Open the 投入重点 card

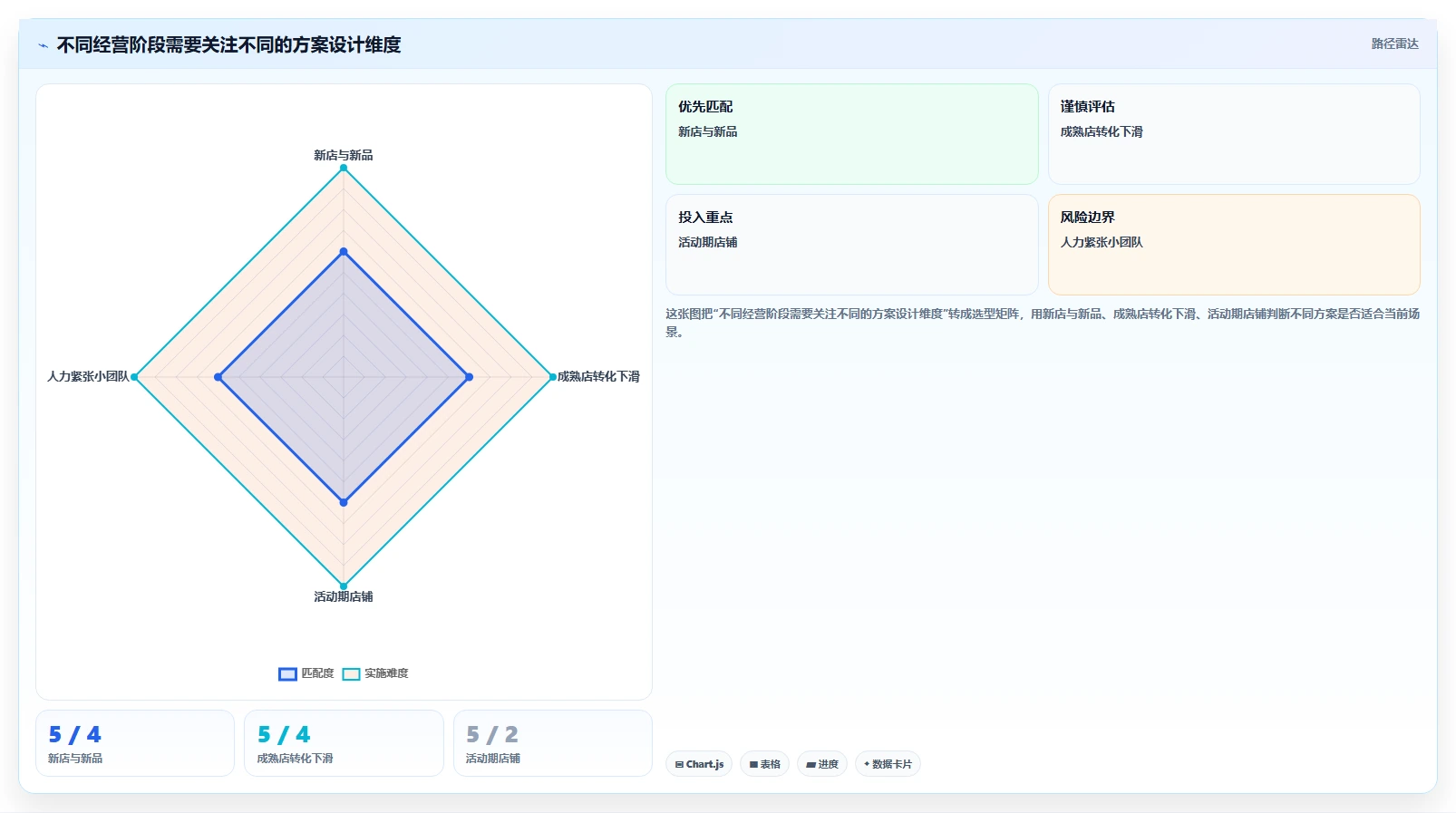coord(852,245)
